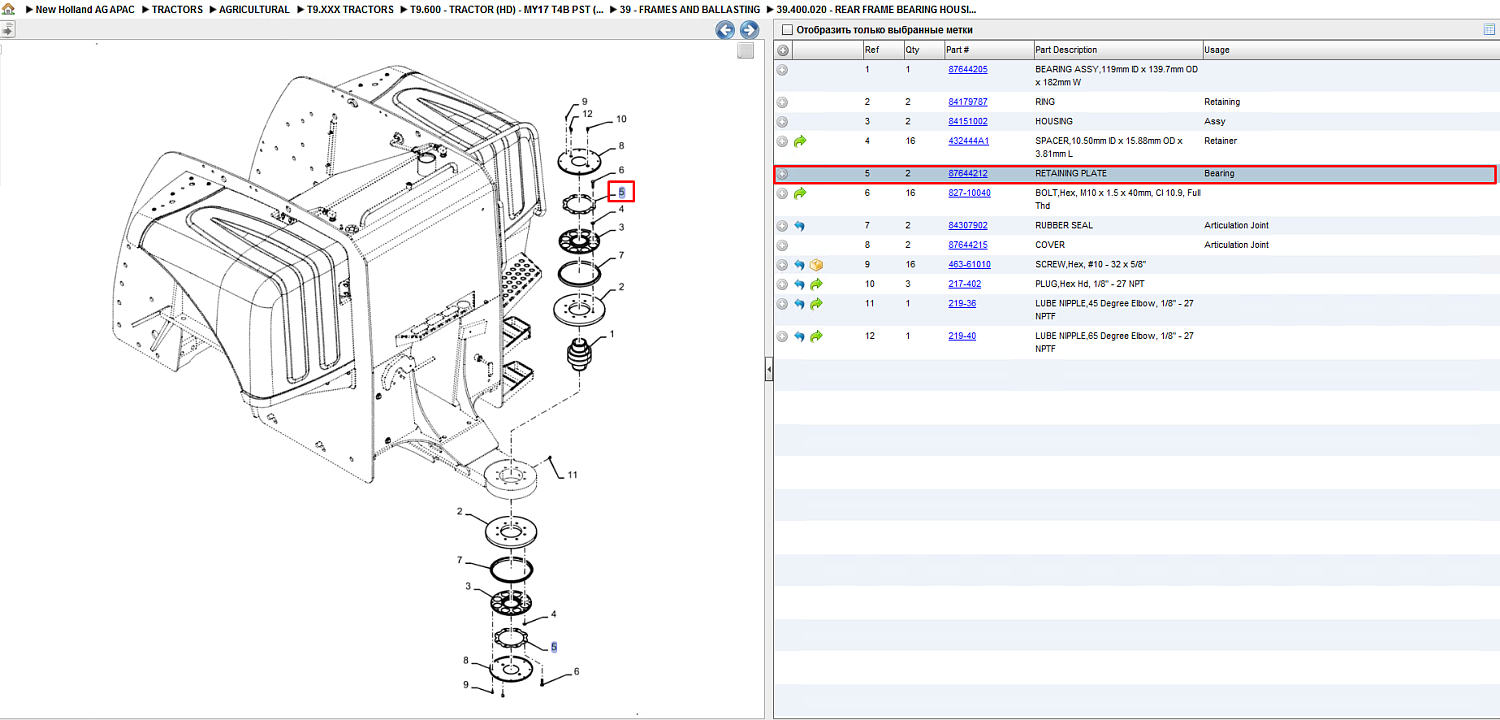This screenshot has width=1500, height=720.
Task: Open TRACTORS breadcrumb level
Action: pos(177,9)
